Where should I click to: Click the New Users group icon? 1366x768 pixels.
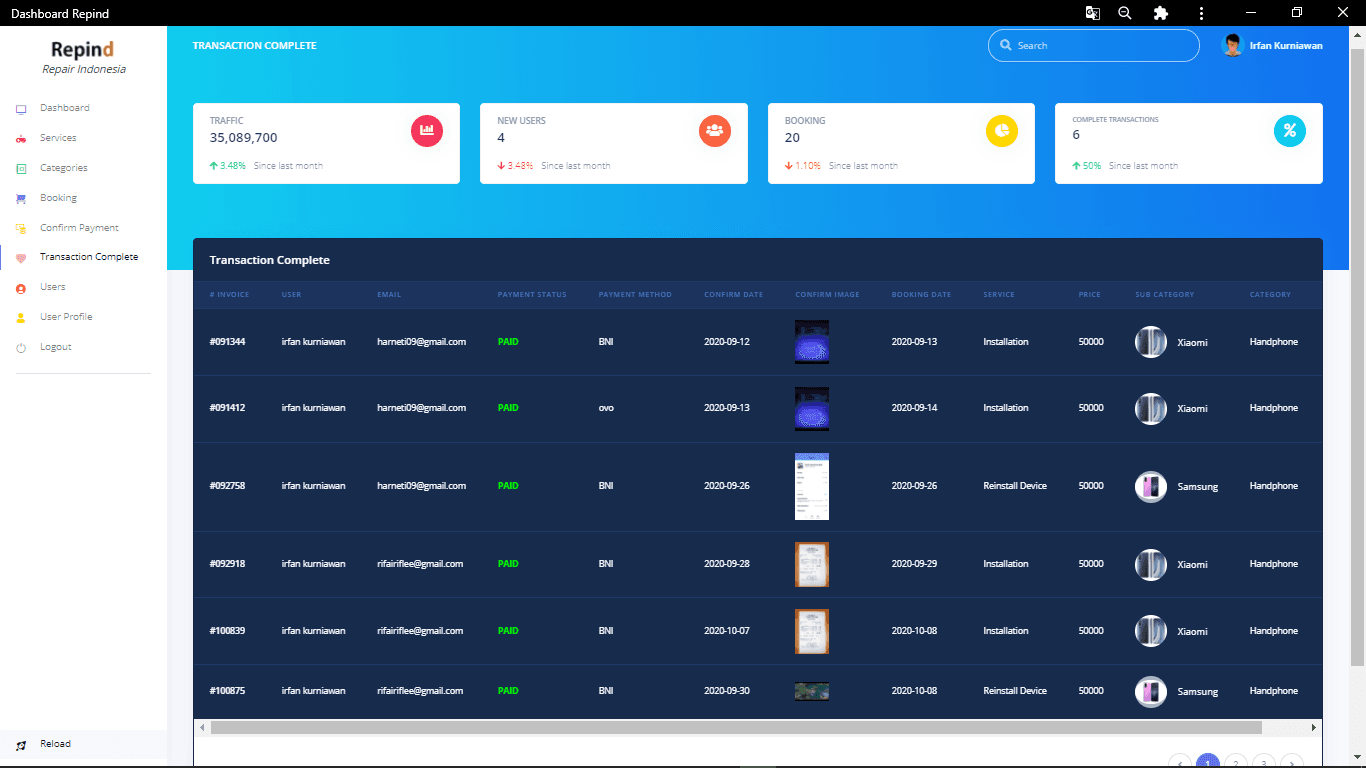pyautogui.click(x=714, y=131)
